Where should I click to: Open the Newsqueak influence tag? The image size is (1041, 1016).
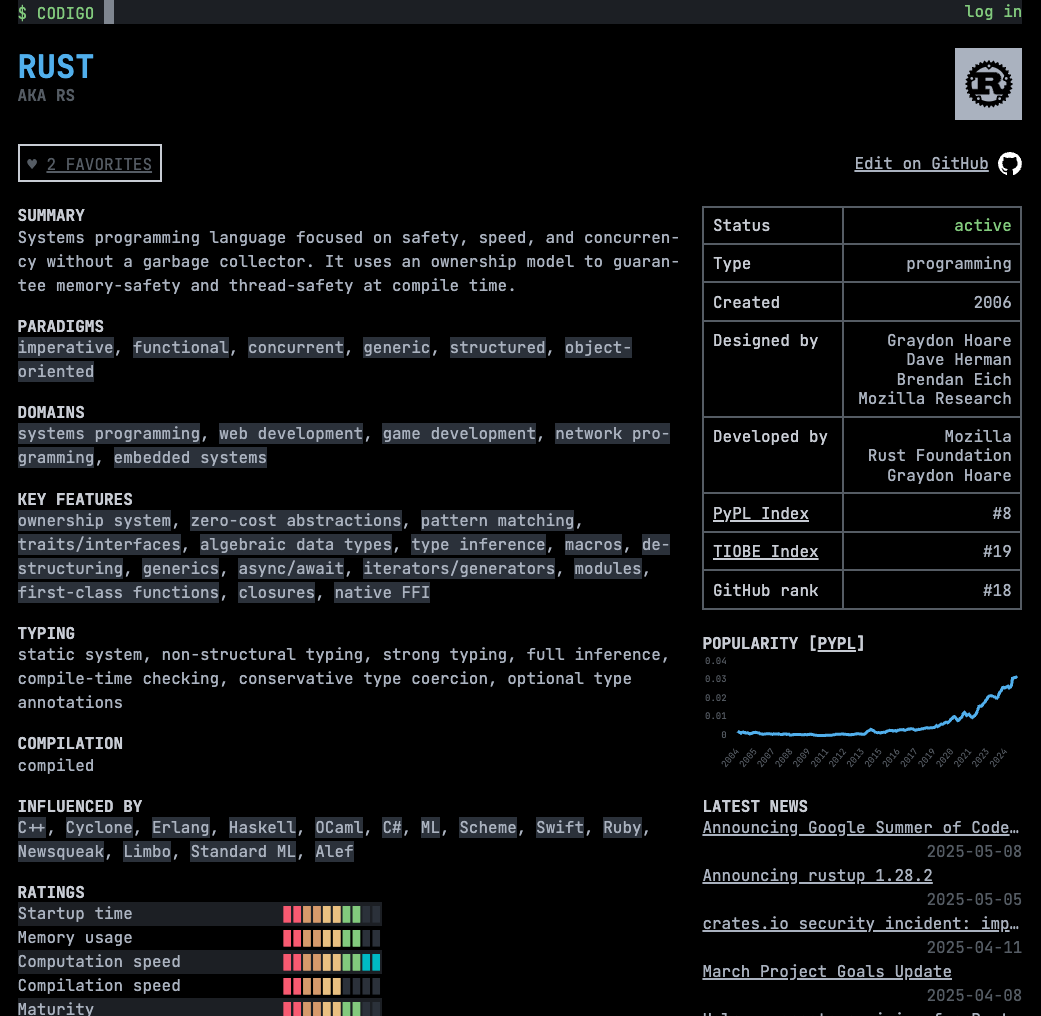pyautogui.click(x=61, y=851)
